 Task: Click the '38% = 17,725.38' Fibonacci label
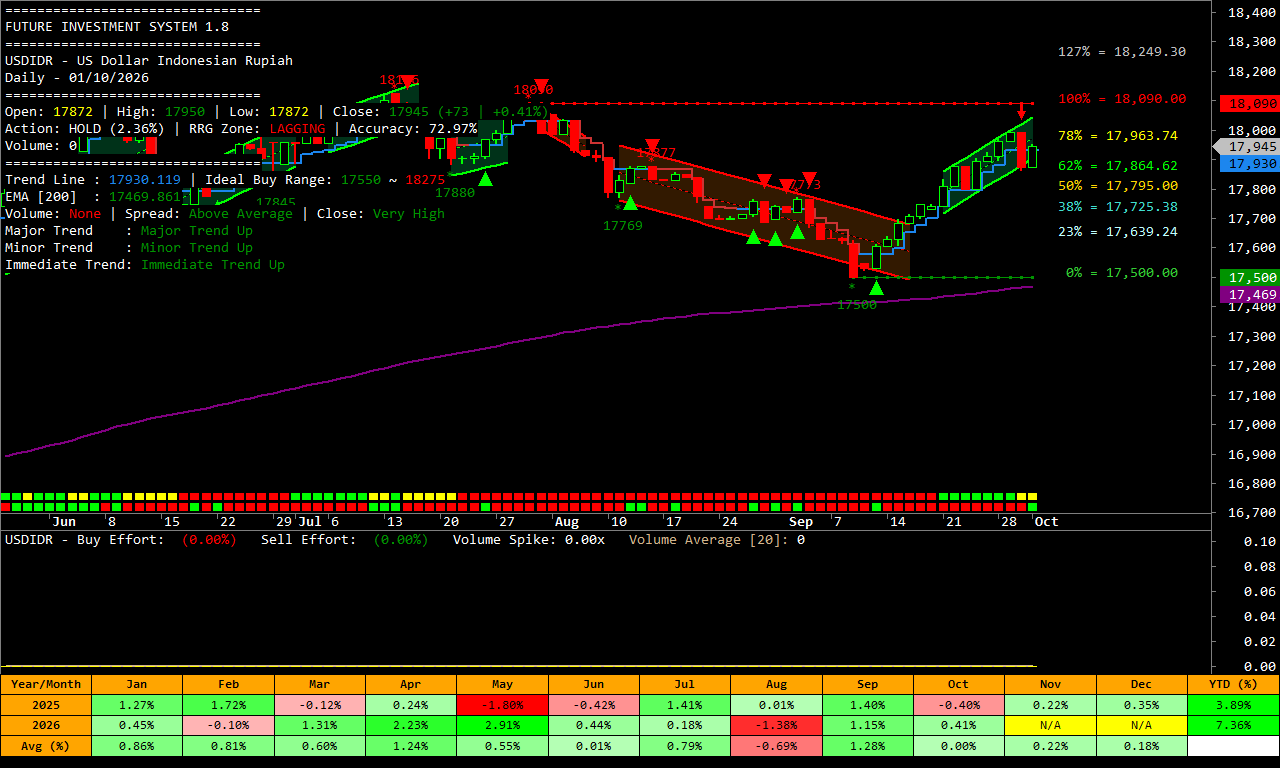(1118, 207)
